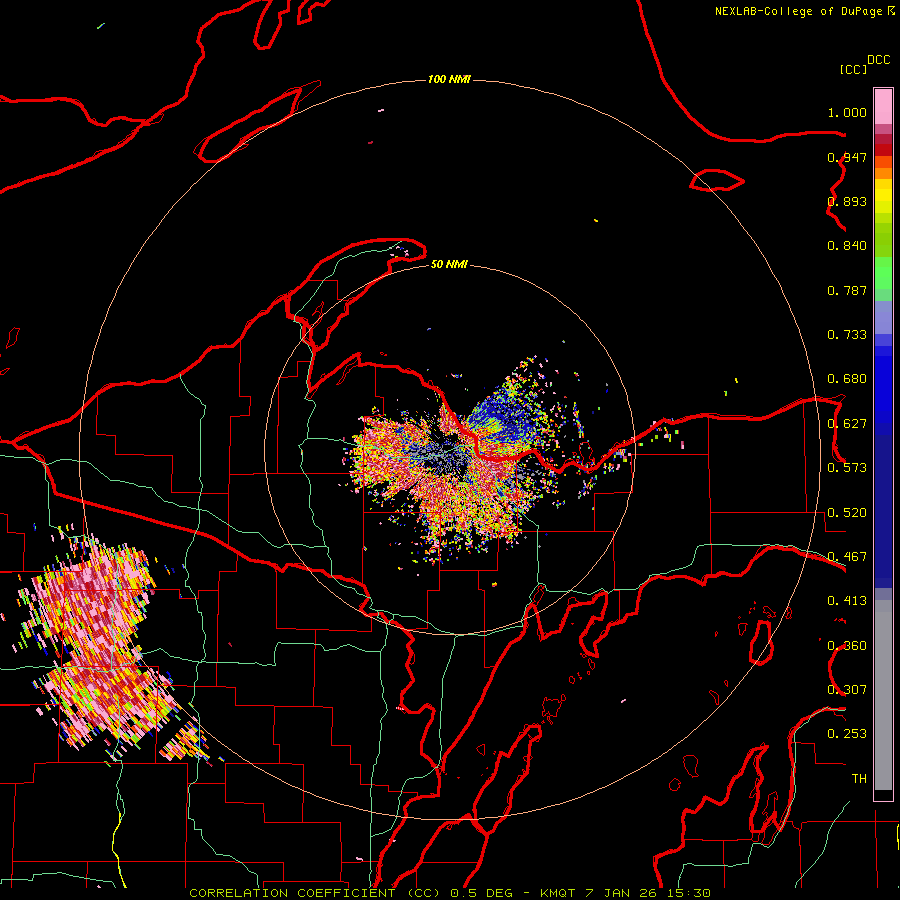Select the 0.360 legend value
900x900 pixels.
coord(847,646)
